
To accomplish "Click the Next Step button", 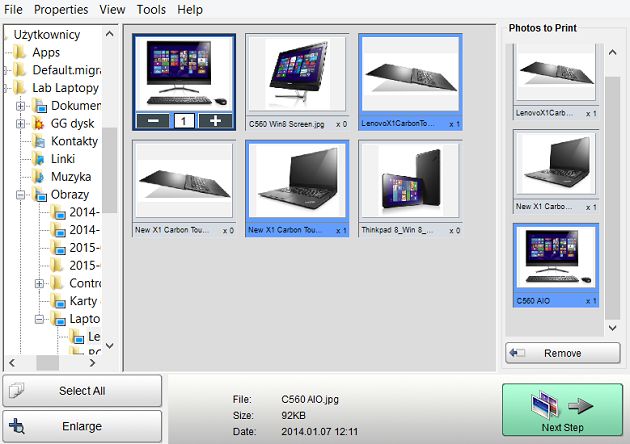I will 562,410.
